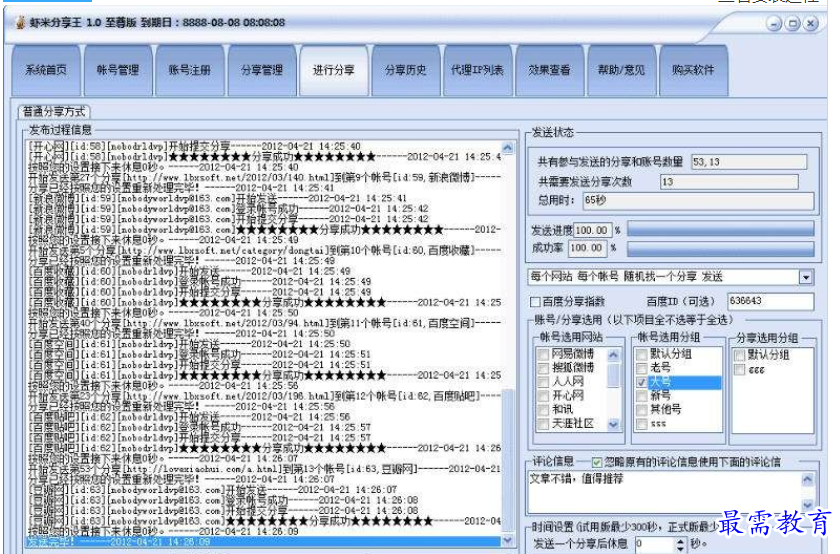The image size is (840, 554).
Task: Tick the 开心网 checkbox
Action: (x=543, y=396)
